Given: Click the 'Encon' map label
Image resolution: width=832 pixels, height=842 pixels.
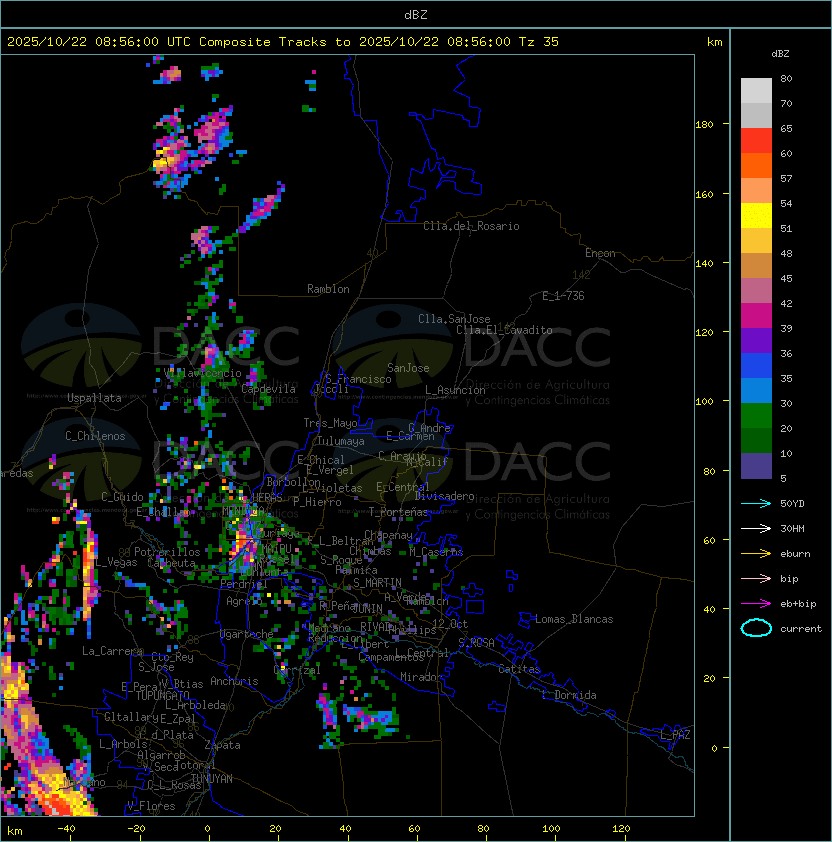Looking at the screenshot, I should [x=600, y=253].
